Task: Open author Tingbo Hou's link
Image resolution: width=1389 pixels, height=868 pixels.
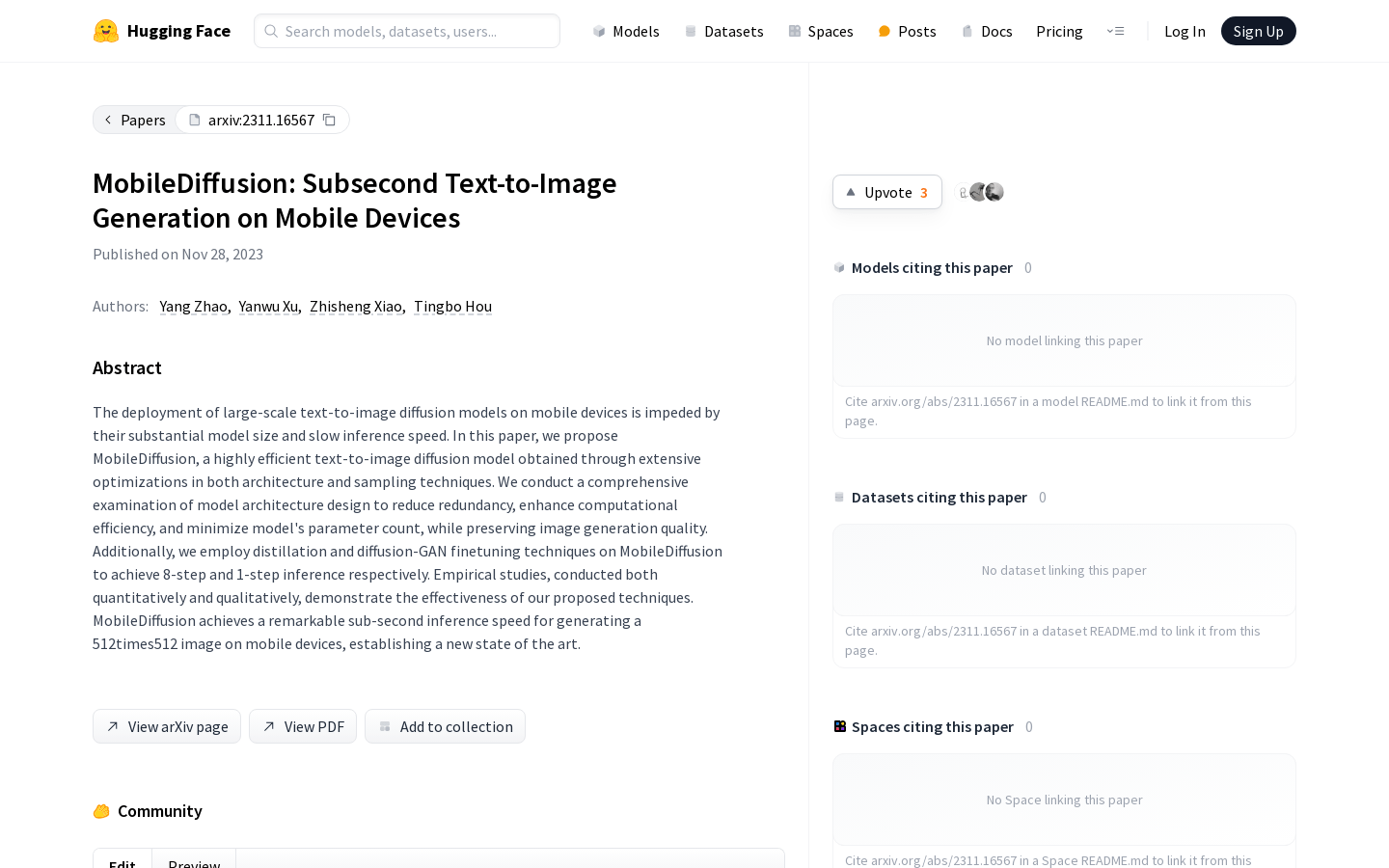Action: [x=452, y=306]
